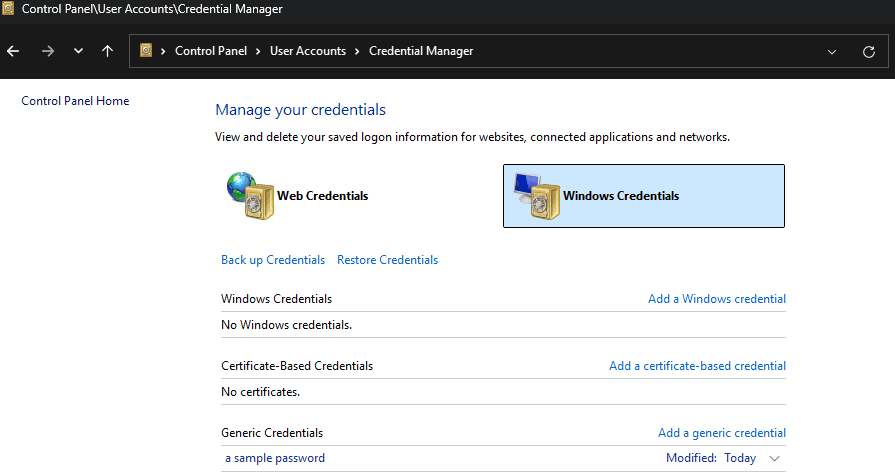This screenshot has height=475, width=895.
Task: Click the Credential Manager title bar icon
Action: 8,9
